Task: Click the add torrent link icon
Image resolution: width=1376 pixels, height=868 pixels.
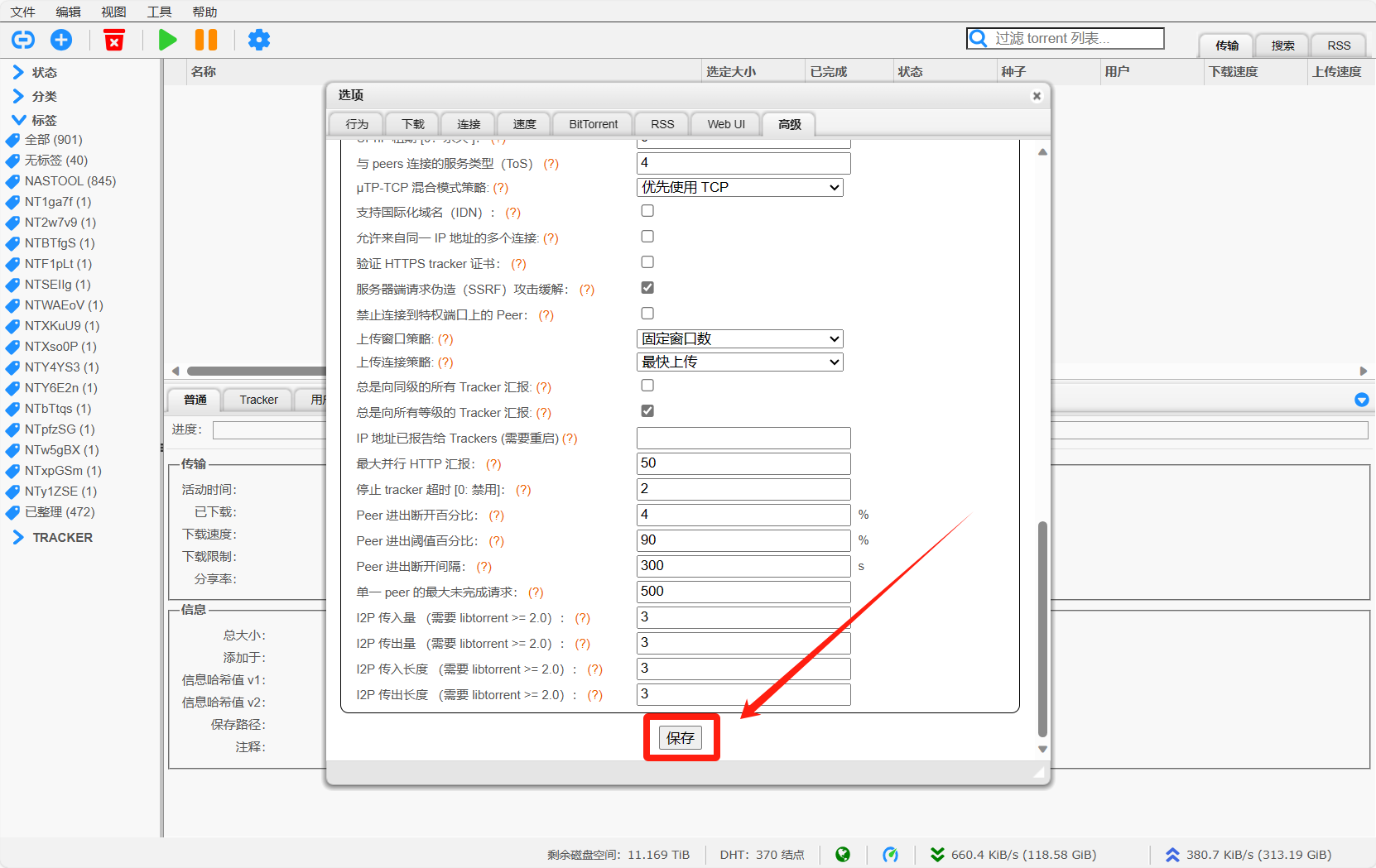Action: 23,40
